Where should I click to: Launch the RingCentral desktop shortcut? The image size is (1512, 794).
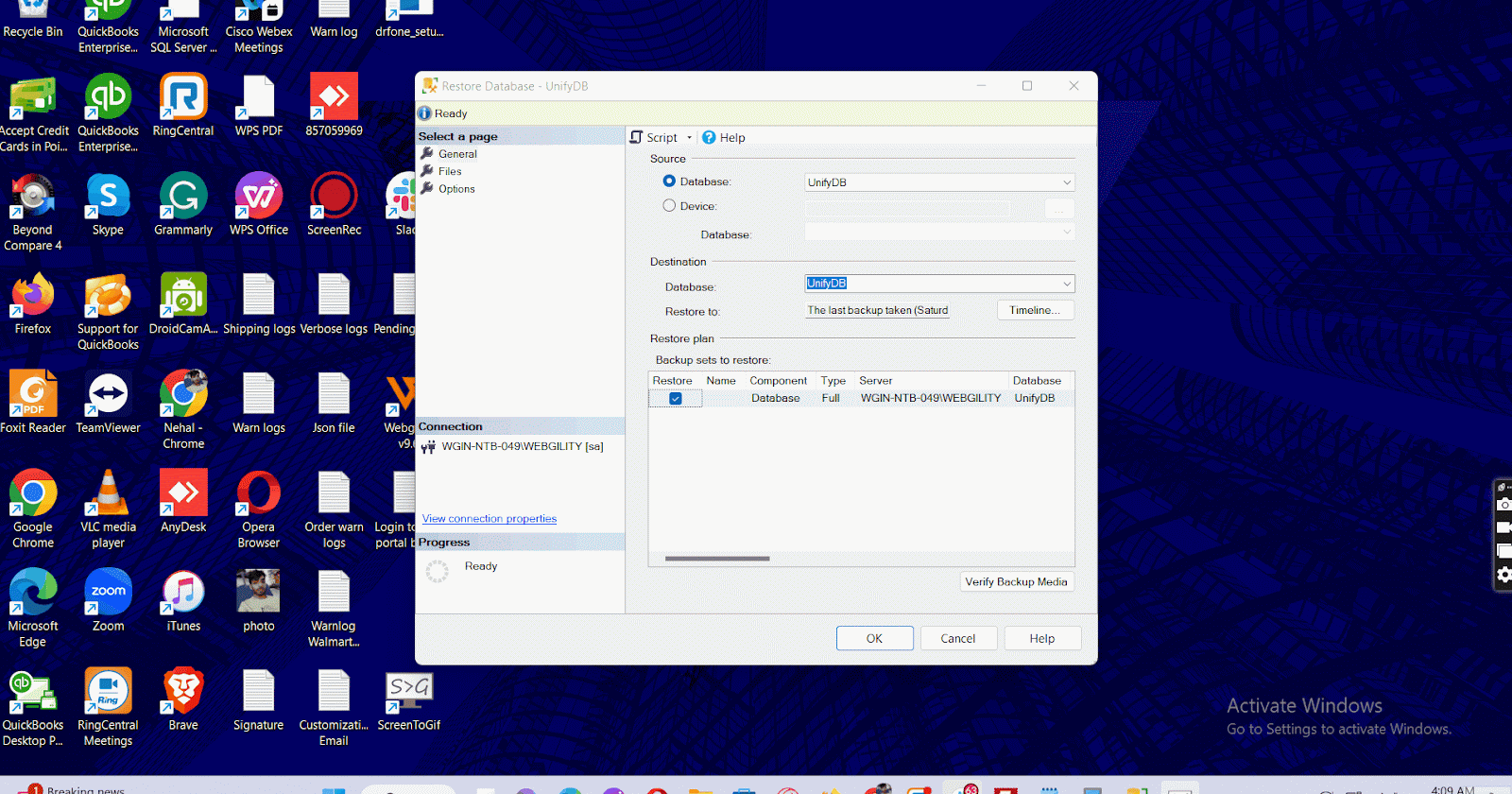(x=183, y=106)
